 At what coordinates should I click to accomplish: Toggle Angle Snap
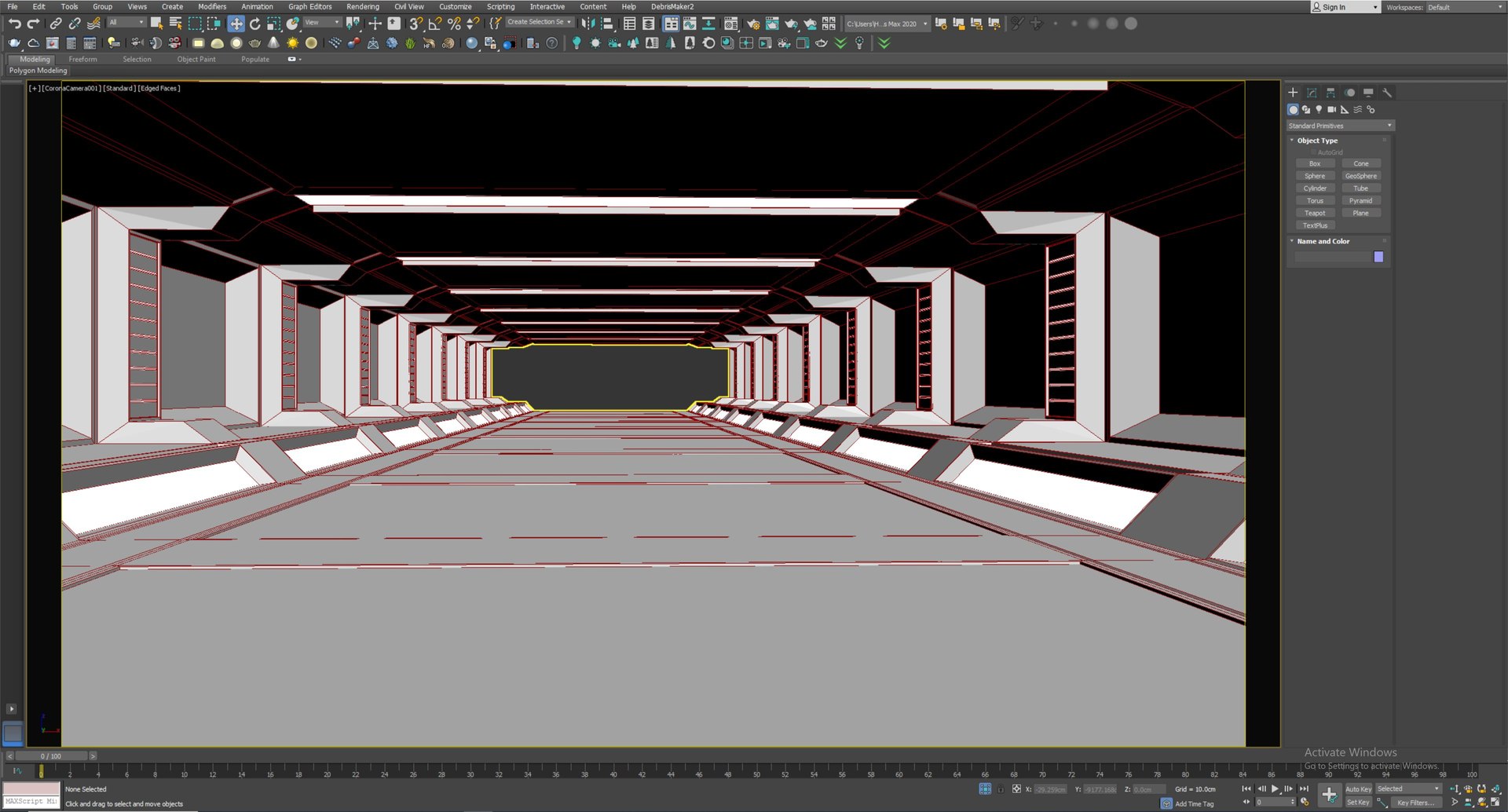coord(435,24)
